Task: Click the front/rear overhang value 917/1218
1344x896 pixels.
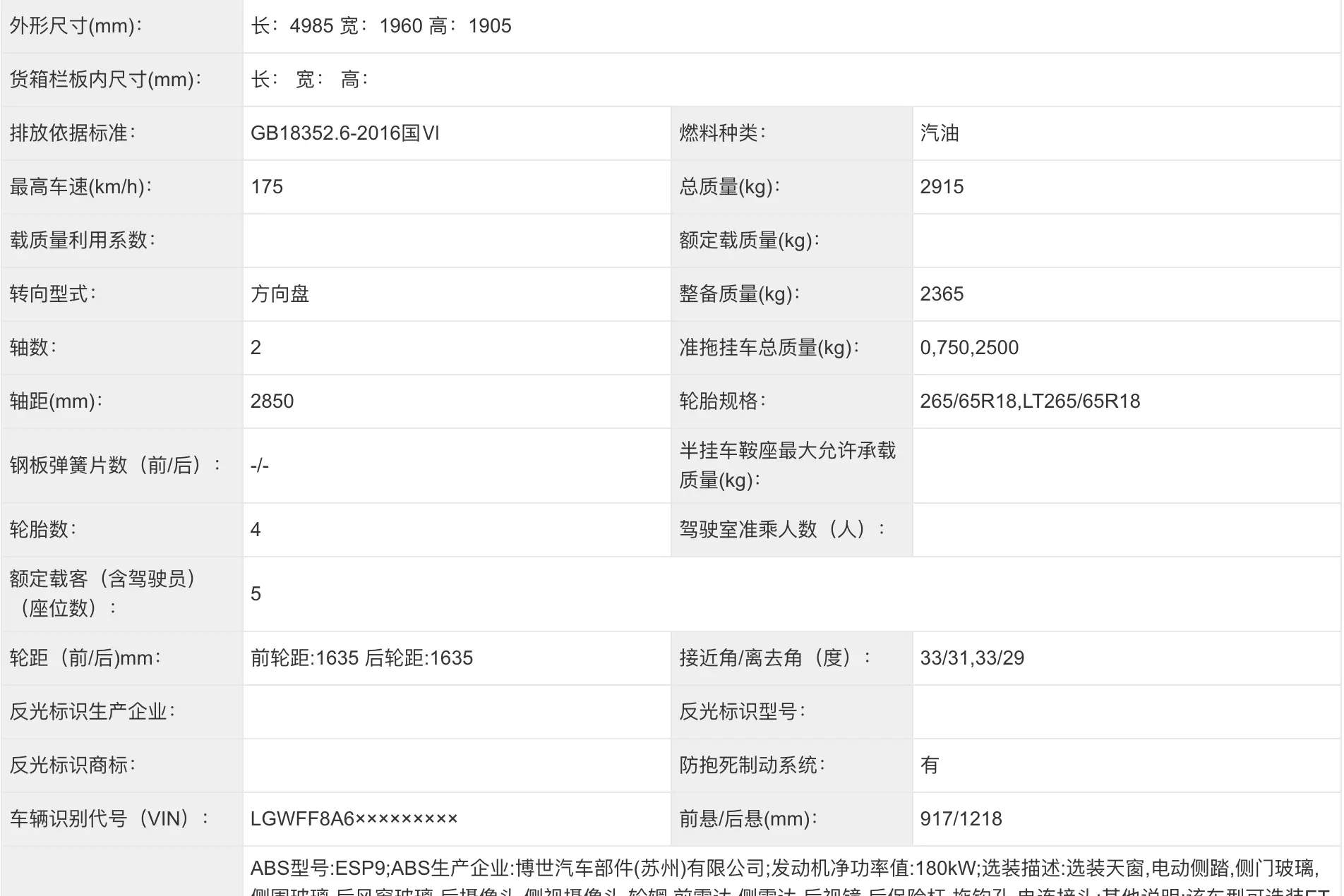Action: (x=961, y=819)
